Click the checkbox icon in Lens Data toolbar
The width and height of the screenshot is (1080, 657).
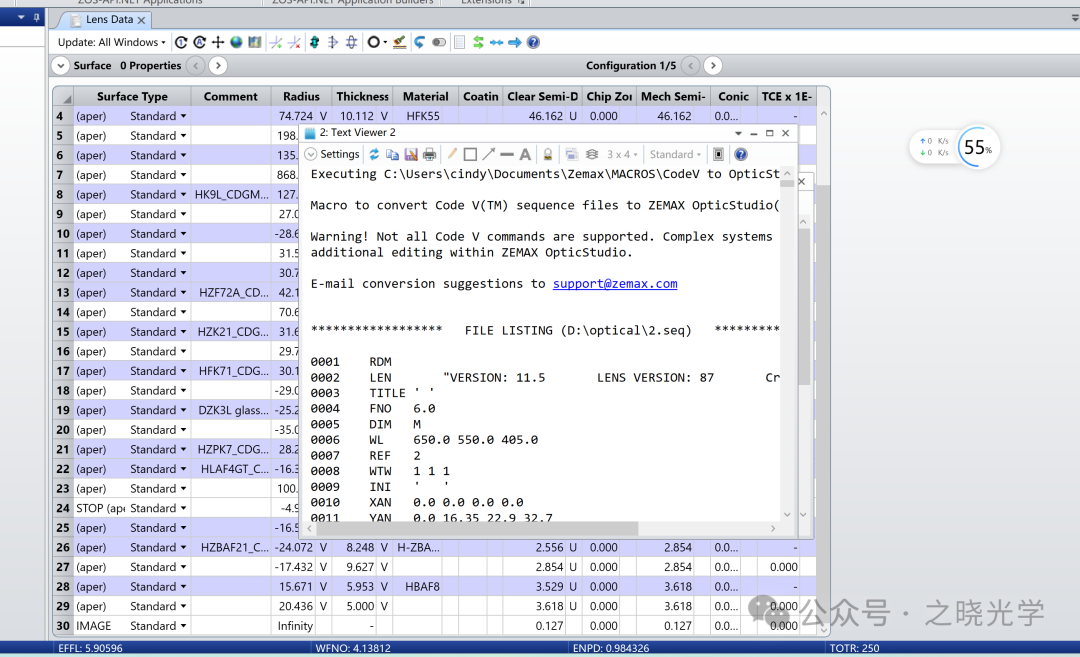pyautogui.click(x=459, y=42)
